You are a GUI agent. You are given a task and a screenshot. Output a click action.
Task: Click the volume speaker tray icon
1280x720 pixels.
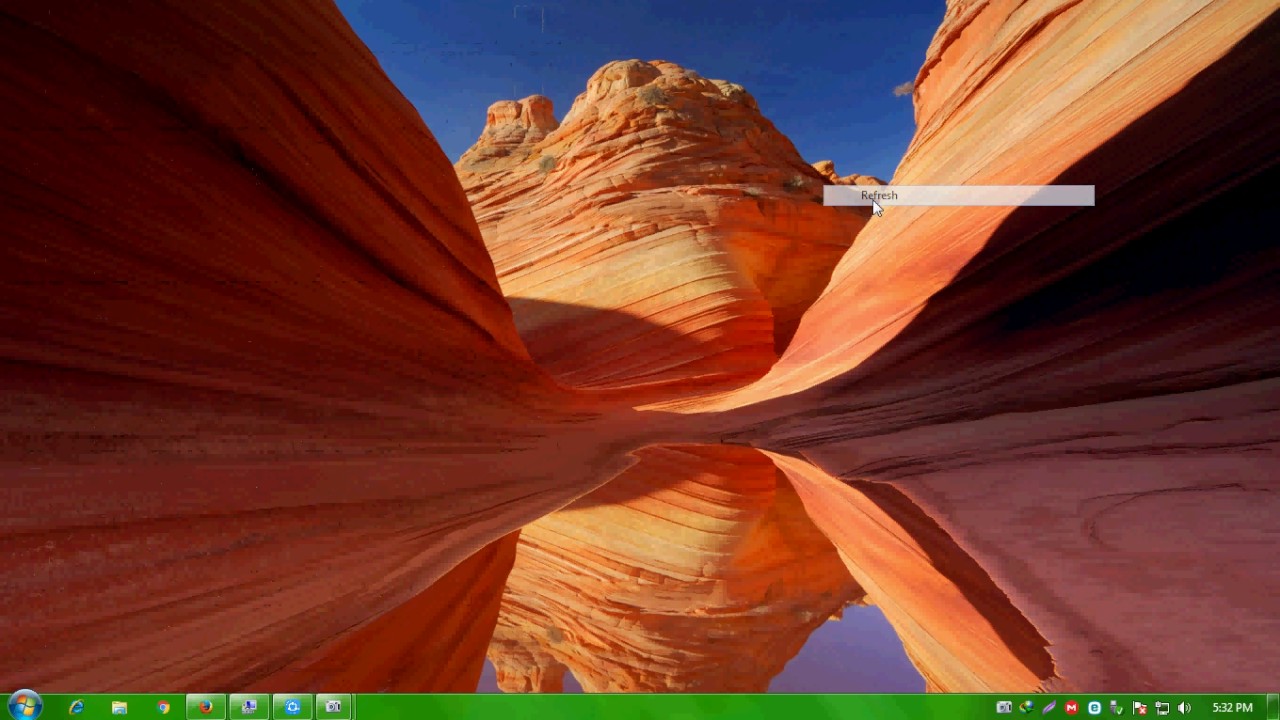point(1184,708)
